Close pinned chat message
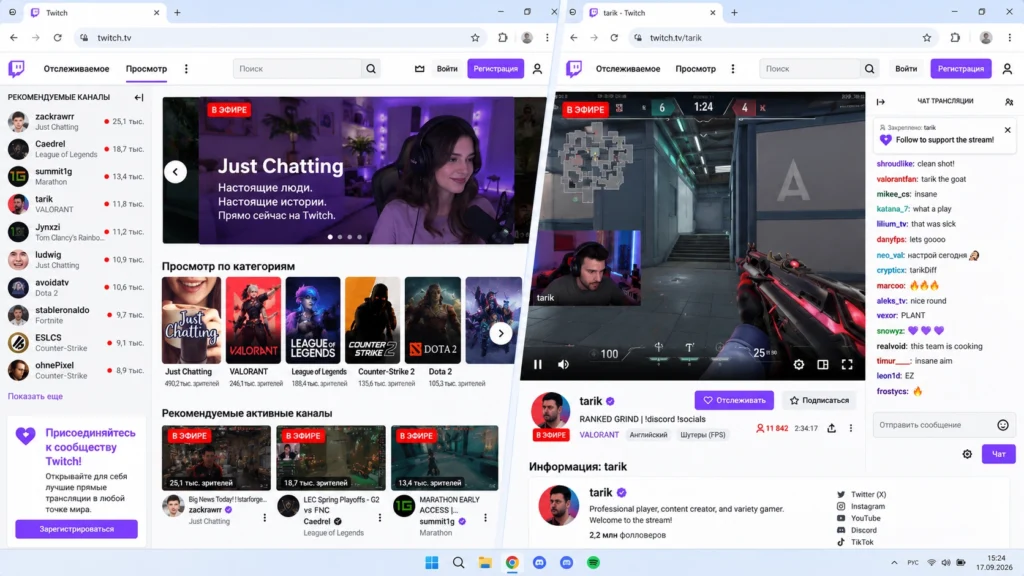Viewport: 1024px width, 576px height. (x=1008, y=130)
